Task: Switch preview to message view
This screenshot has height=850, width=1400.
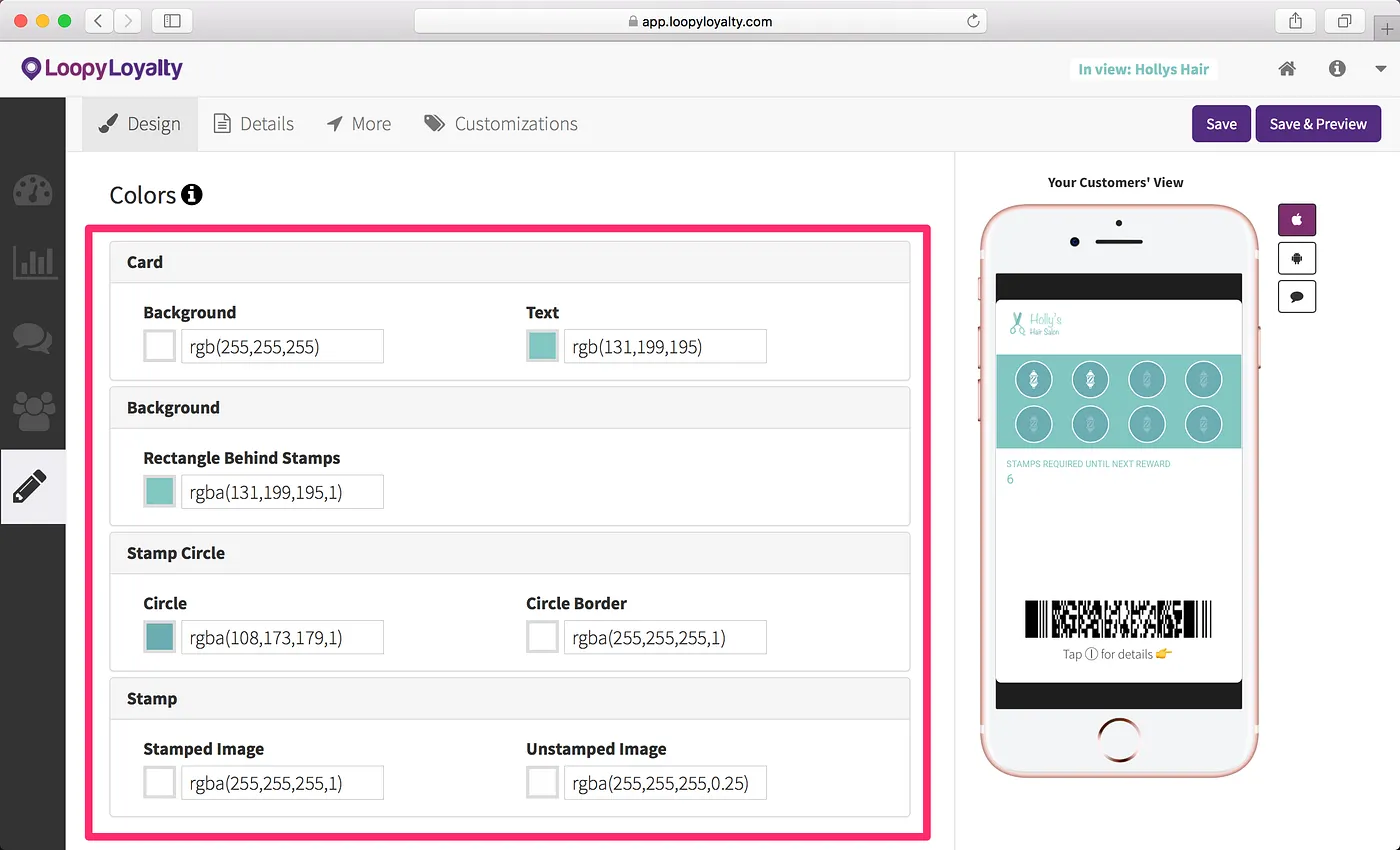Action: [1297, 296]
